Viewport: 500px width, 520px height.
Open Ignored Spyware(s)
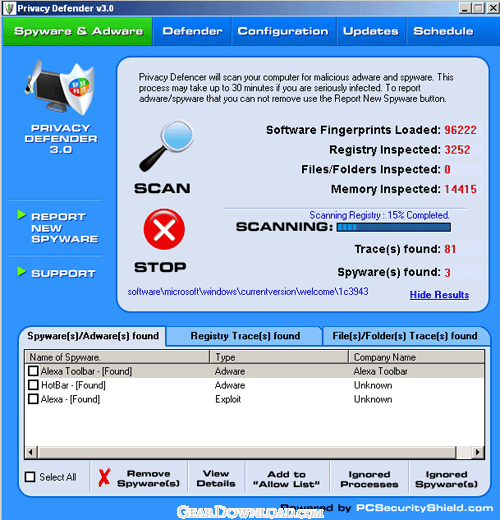[446, 479]
